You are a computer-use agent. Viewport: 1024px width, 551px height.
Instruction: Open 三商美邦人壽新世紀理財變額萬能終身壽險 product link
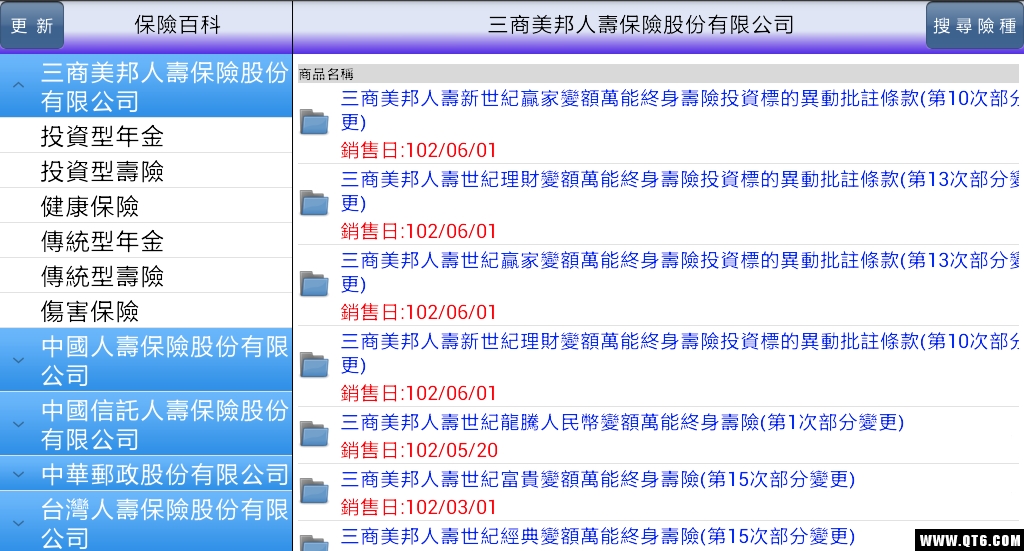(679, 353)
